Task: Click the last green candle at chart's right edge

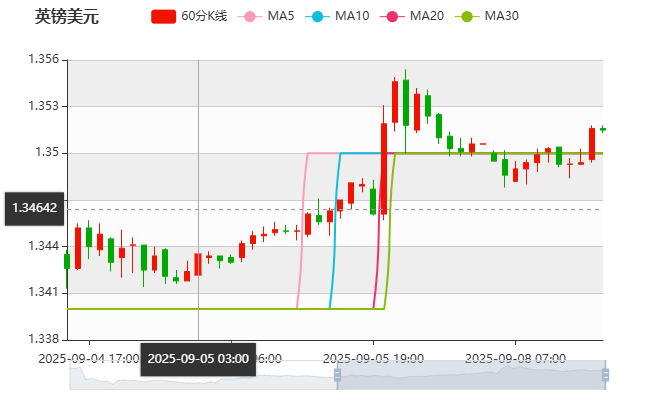Action: [603, 129]
